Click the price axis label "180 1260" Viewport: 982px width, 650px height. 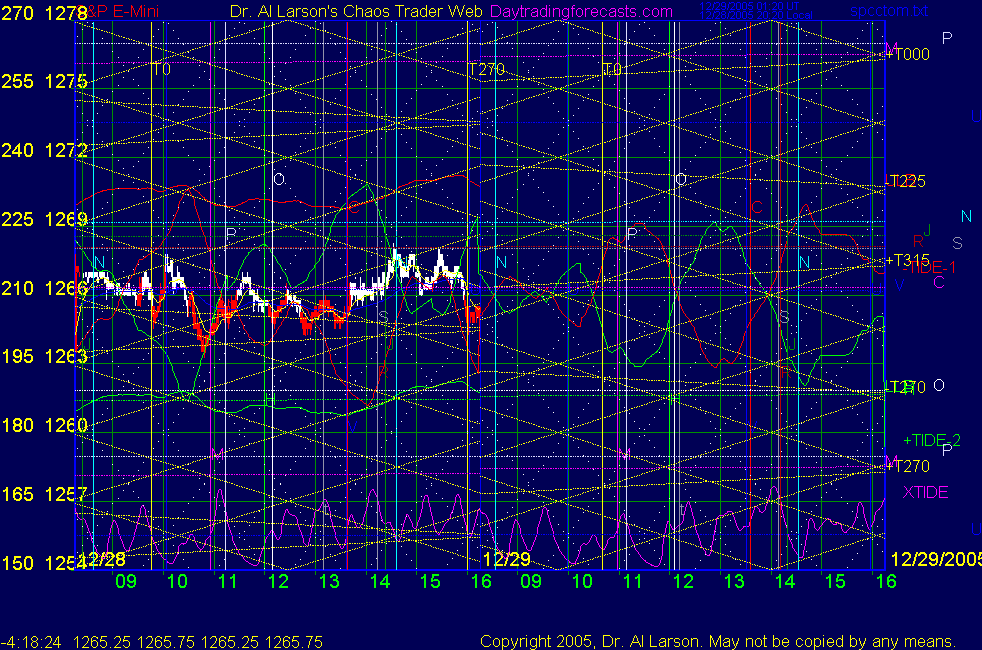(44, 425)
